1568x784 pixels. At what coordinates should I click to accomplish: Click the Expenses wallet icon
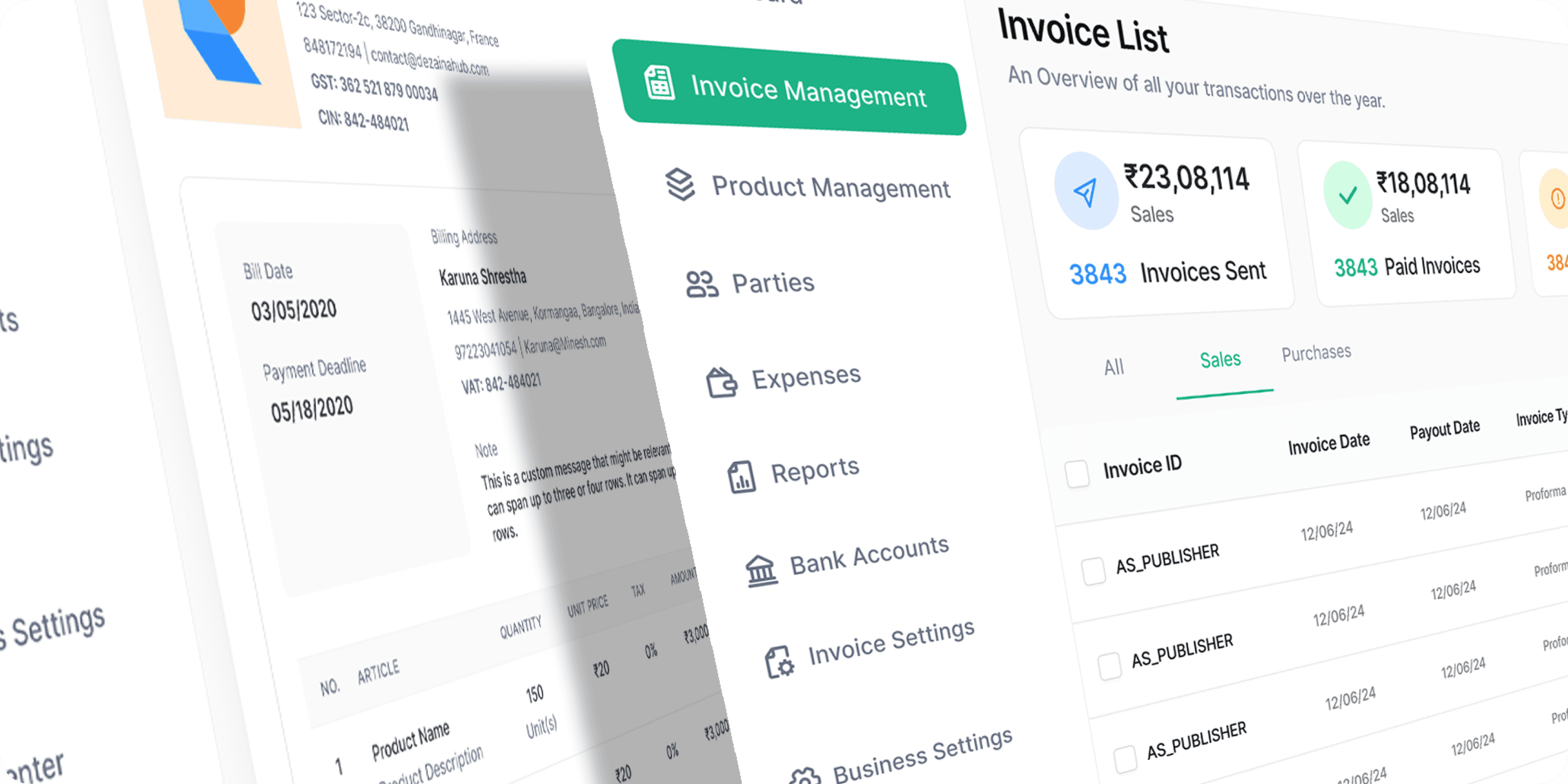point(721,383)
